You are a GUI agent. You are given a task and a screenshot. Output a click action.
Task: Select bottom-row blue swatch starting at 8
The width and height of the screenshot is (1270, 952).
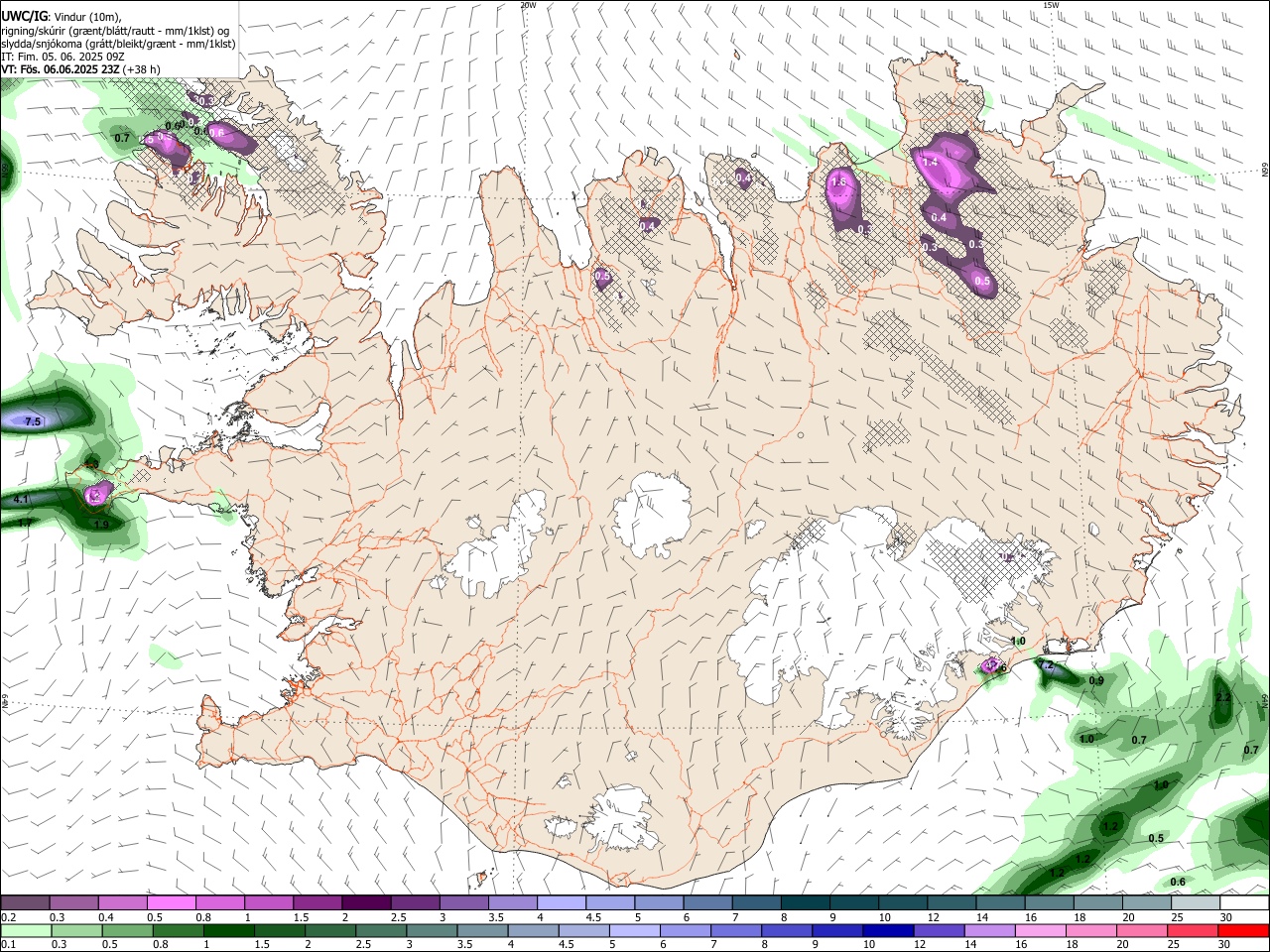point(787,930)
